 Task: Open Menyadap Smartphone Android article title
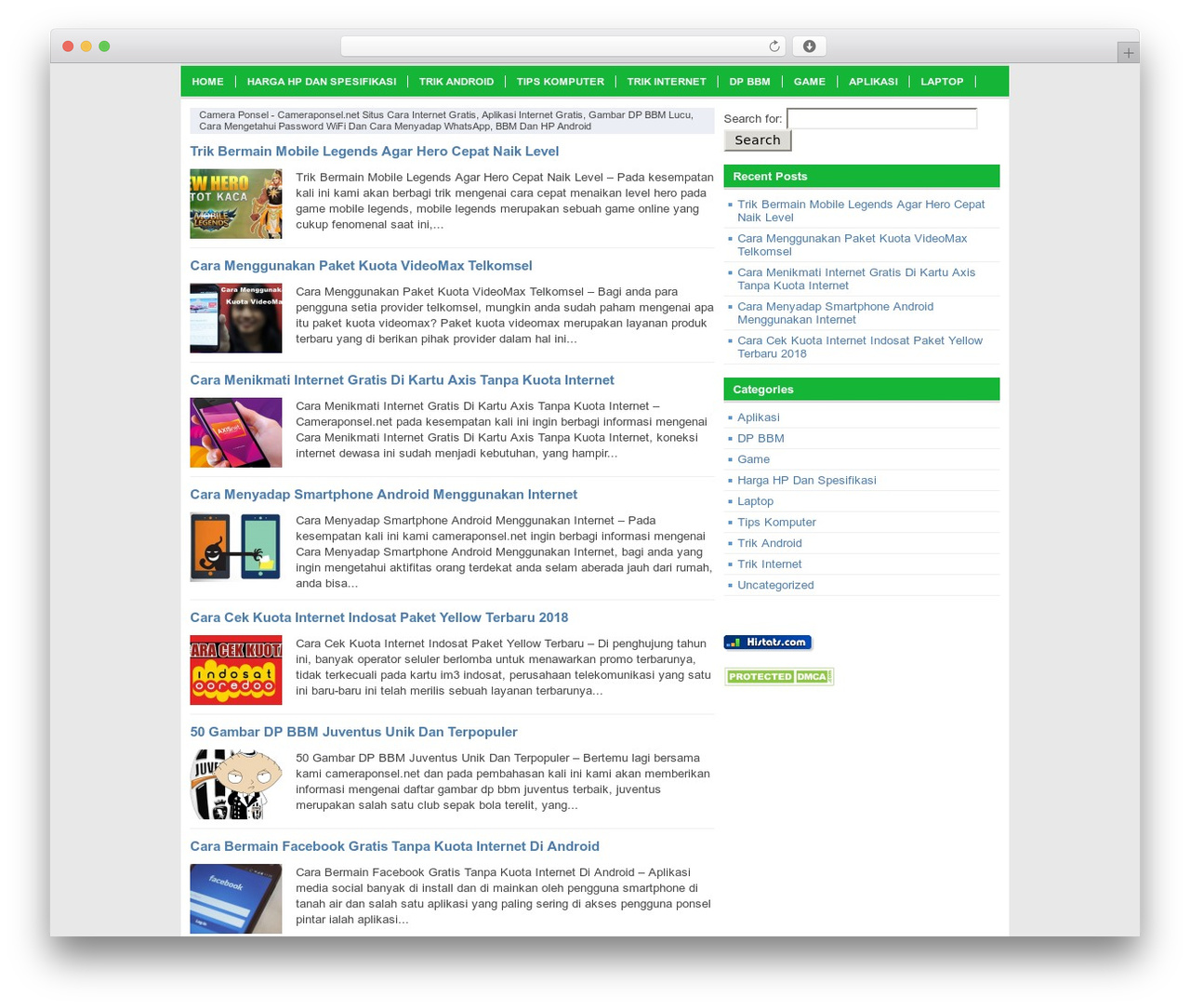tap(384, 495)
